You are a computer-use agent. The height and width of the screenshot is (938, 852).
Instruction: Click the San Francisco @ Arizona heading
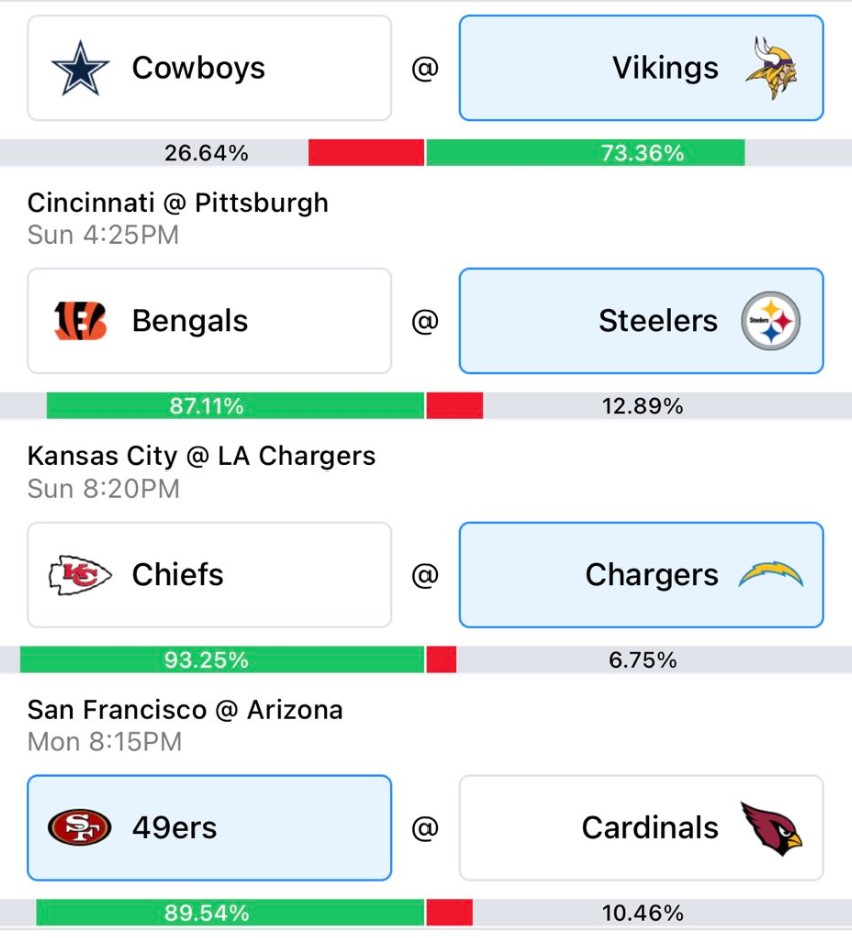tap(185, 710)
